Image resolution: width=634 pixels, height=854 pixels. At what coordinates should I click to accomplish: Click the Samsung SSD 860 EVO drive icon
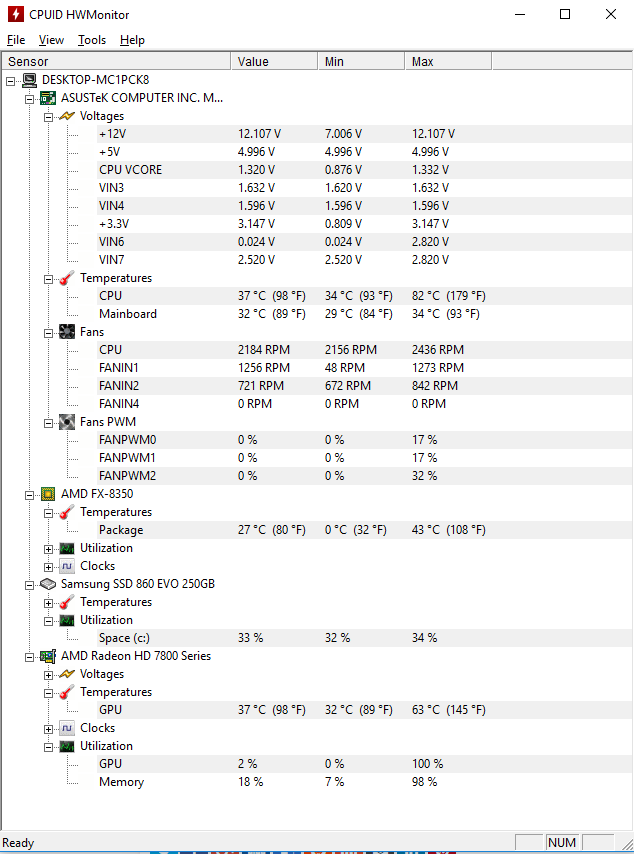[x=48, y=584]
